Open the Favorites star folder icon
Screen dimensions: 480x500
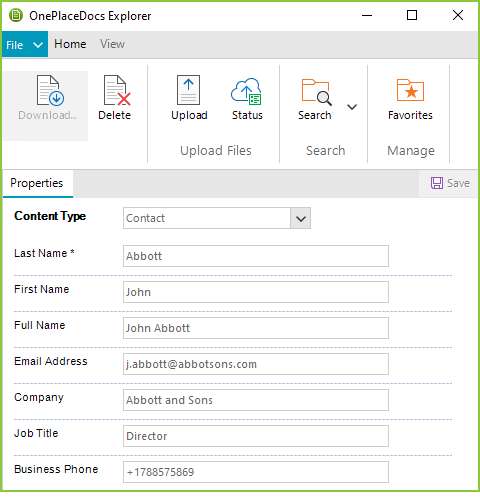(x=410, y=90)
